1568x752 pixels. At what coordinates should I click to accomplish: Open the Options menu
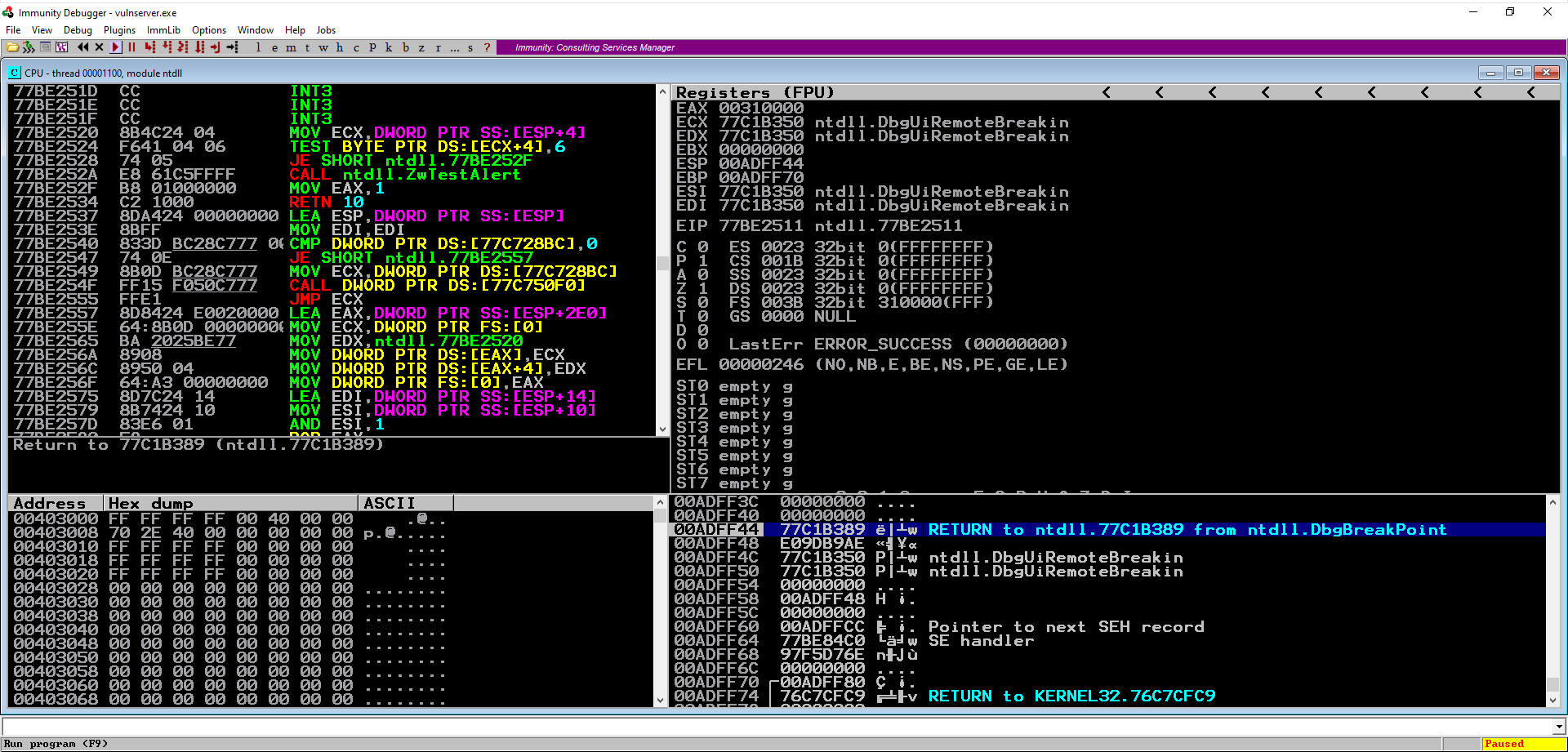pos(209,30)
